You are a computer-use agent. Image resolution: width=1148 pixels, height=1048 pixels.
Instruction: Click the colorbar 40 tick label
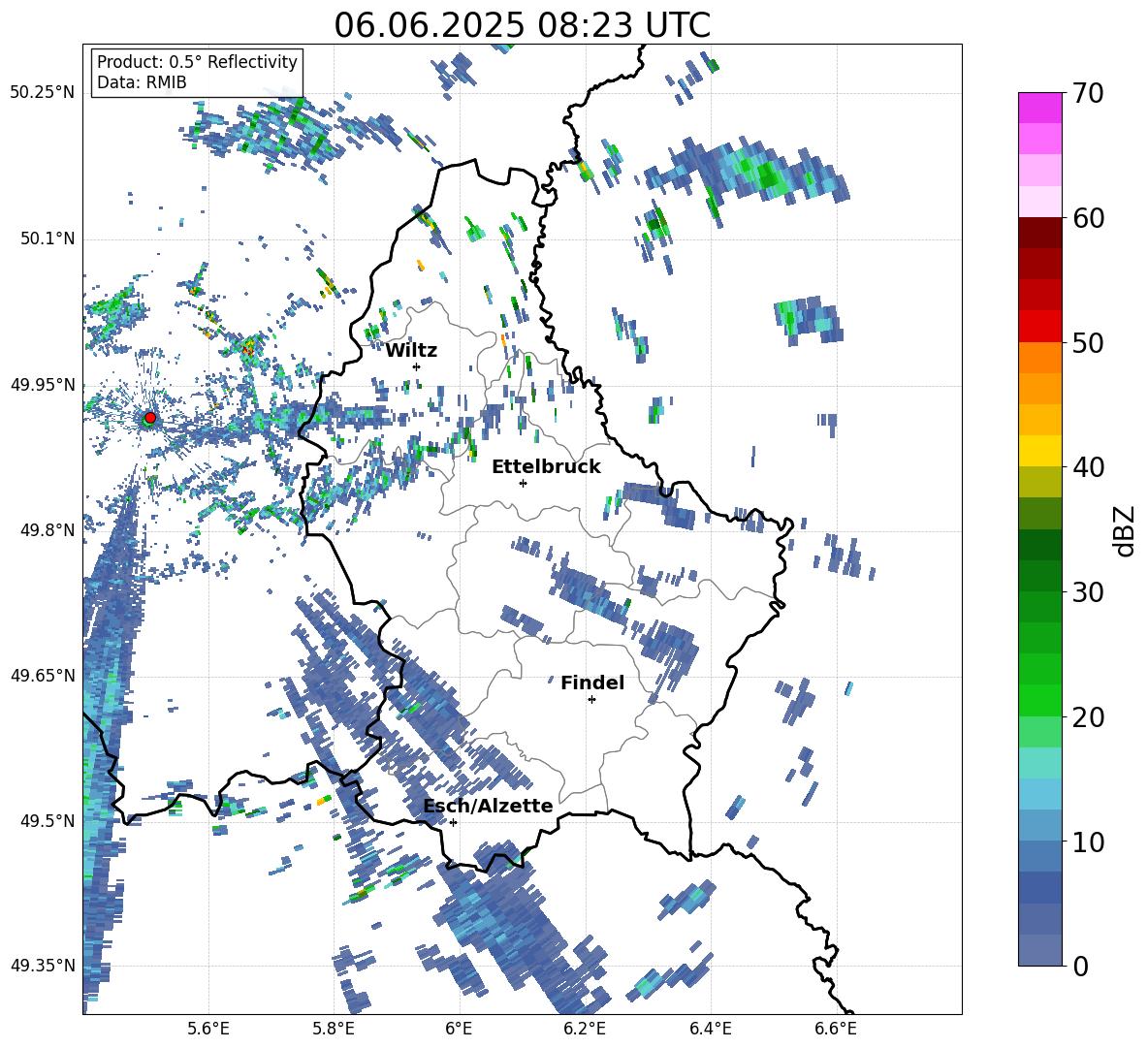(x=1088, y=467)
